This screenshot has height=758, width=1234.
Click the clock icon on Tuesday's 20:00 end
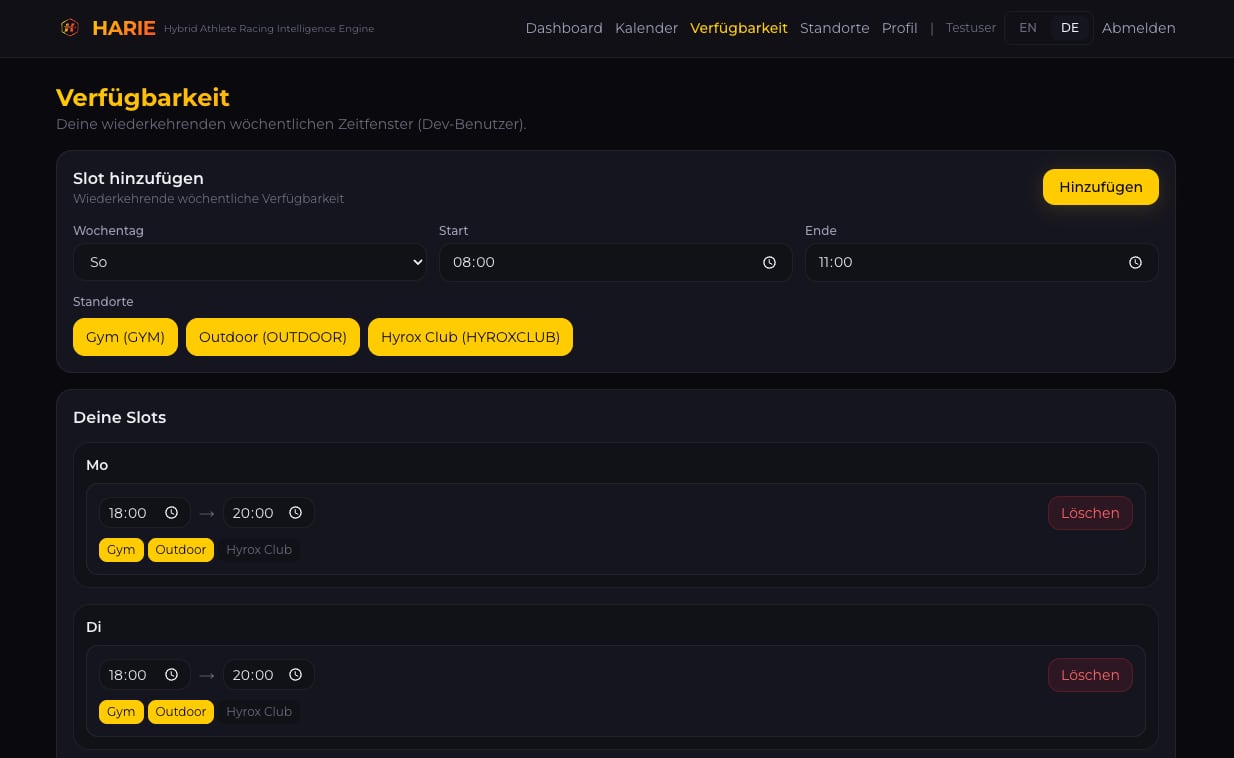295,674
